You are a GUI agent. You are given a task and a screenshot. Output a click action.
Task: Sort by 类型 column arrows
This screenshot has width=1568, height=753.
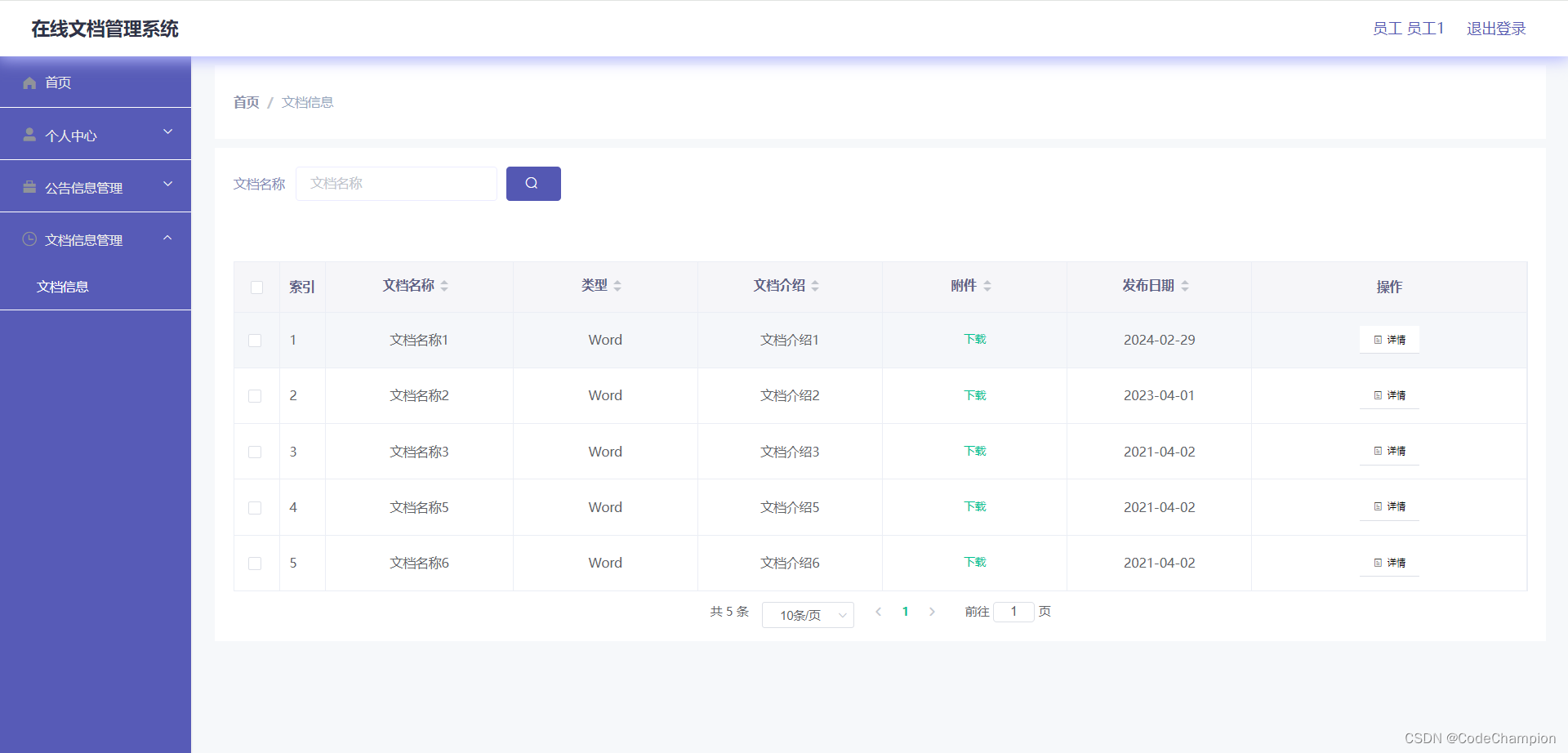[x=617, y=286]
